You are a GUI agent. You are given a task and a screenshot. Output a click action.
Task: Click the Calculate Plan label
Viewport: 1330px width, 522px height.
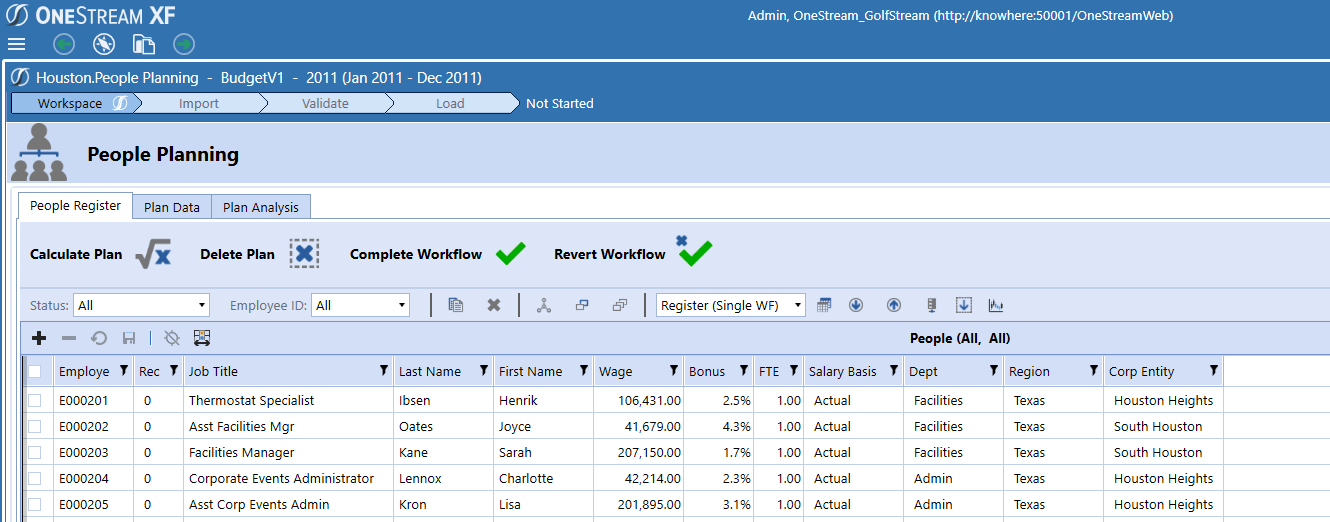tap(76, 254)
